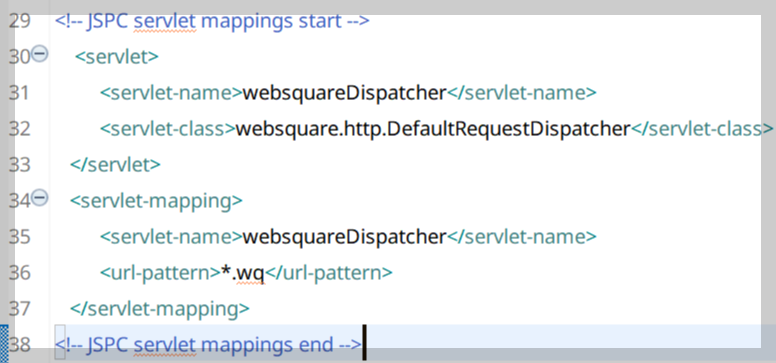
Task: Click the closing </servlet> tag on line 33
Action: [x=115, y=165]
